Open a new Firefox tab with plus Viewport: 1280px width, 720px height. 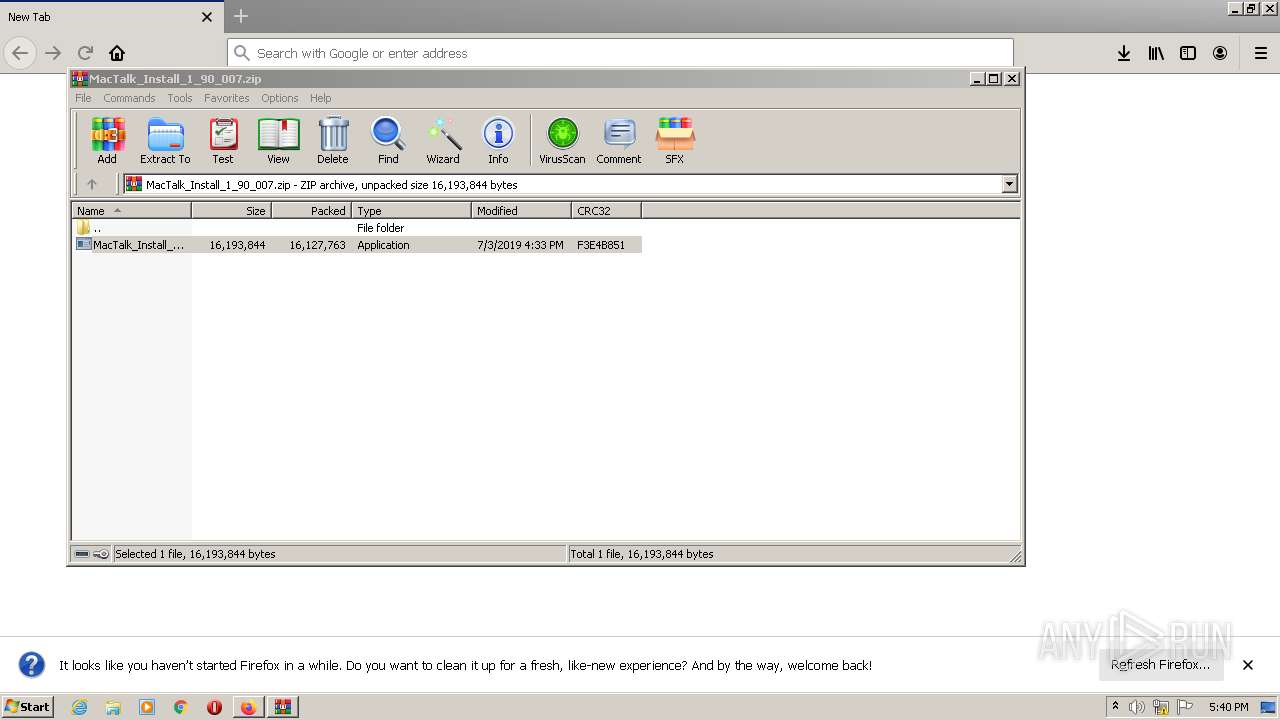(x=240, y=16)
